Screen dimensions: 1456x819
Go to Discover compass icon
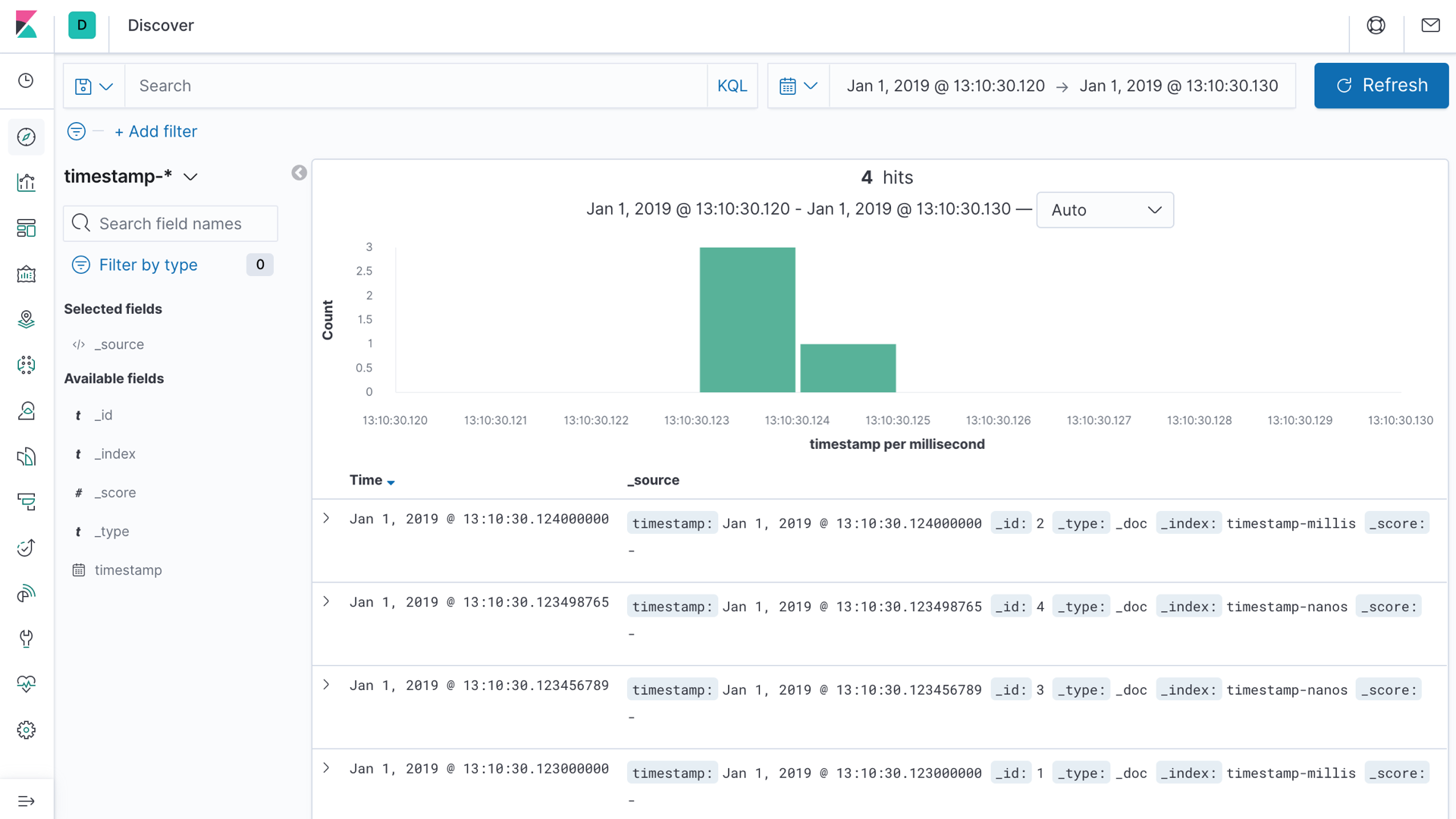[x=27, y=137]
